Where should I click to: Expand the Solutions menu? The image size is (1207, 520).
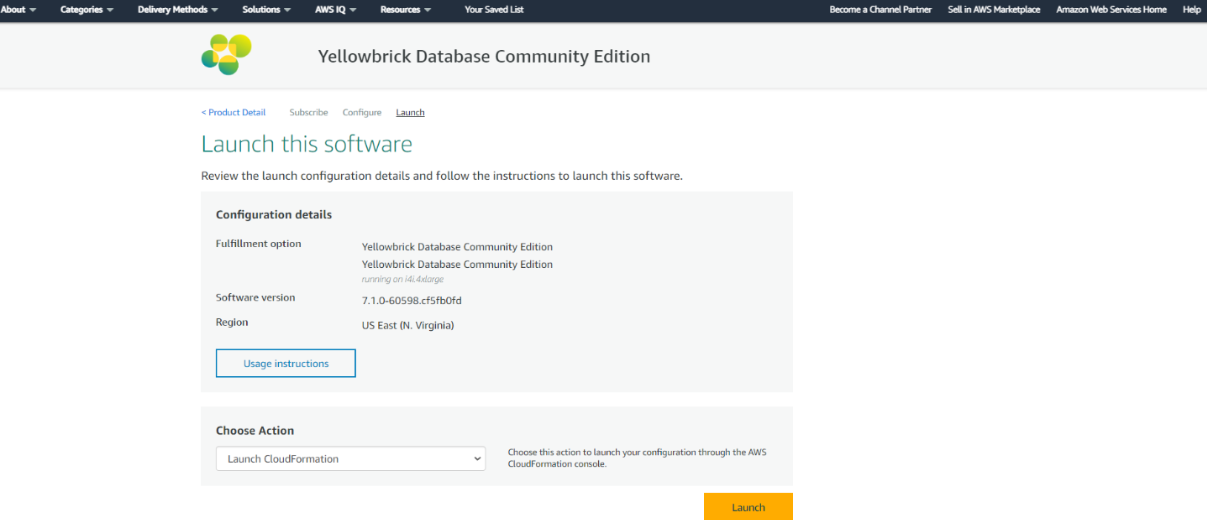tap(266, 10)
